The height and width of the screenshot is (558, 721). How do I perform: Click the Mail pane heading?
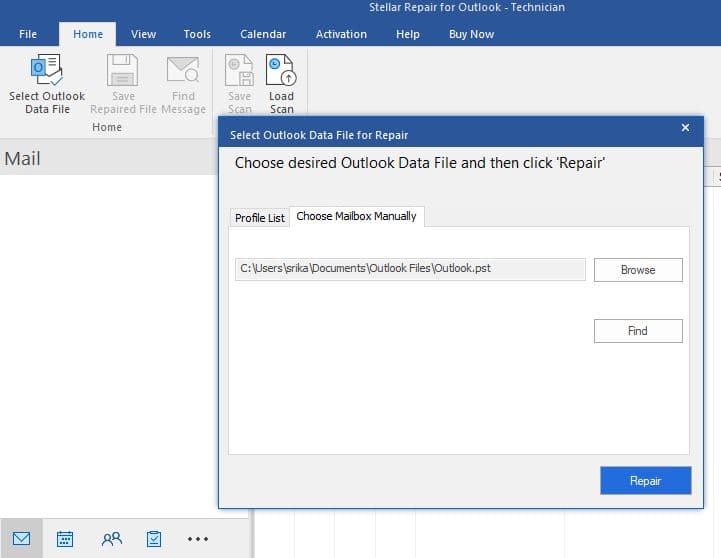(x=23, y=159)
